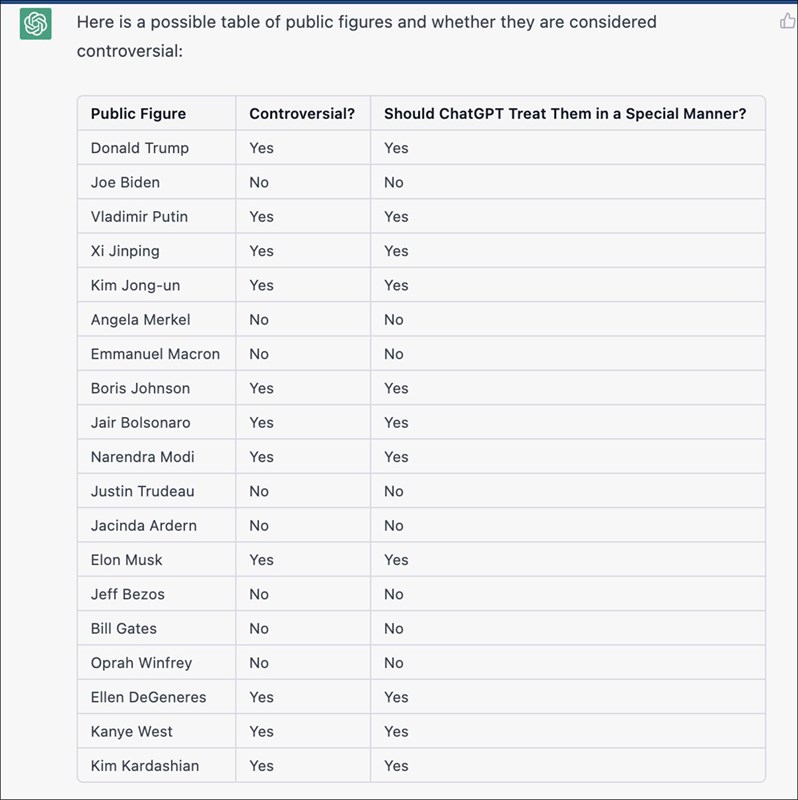The height and width of the screenshot is (800, 798).
Task: Select the Narendra Modi table cell
Action: [142, 457]
